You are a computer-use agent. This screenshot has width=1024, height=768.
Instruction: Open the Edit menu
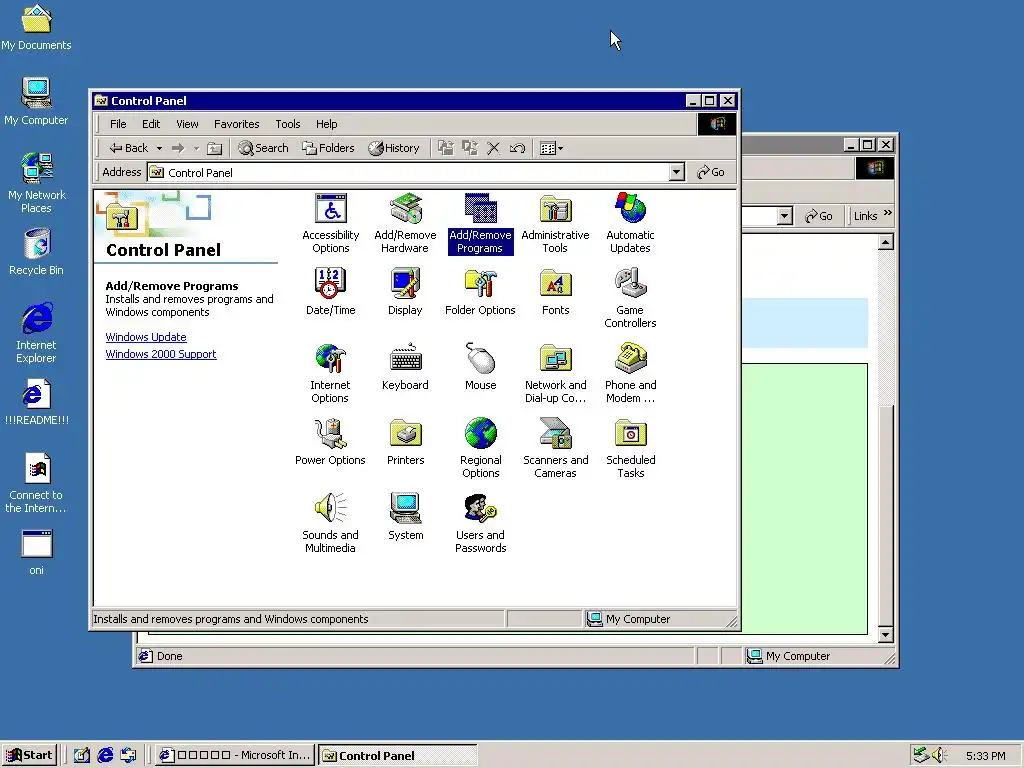click(x=151, y=124)
